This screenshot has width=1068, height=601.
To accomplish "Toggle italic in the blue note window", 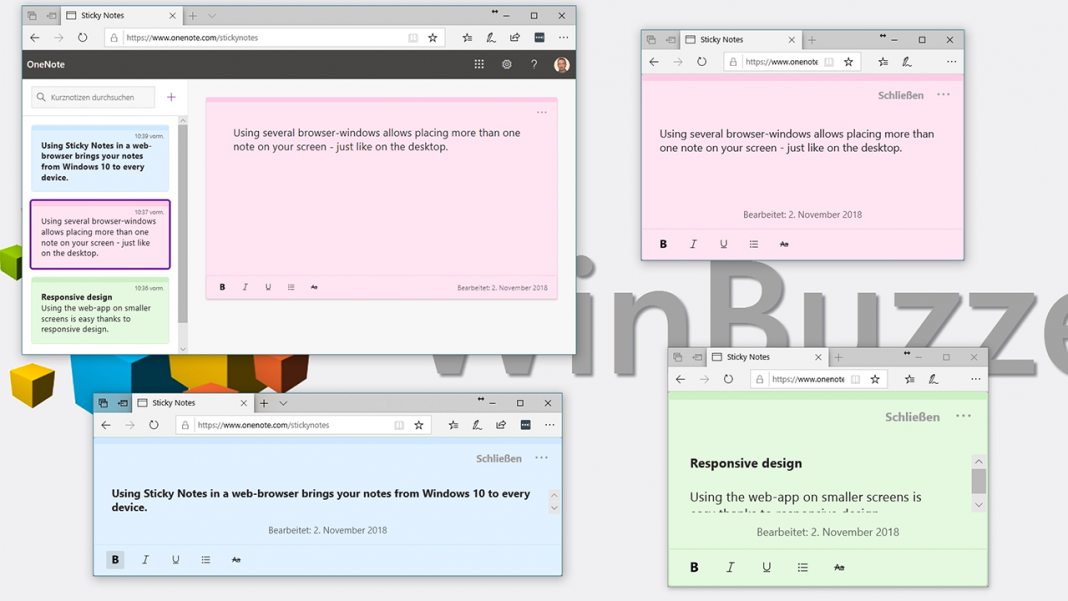I will click(x=145, y=559).
